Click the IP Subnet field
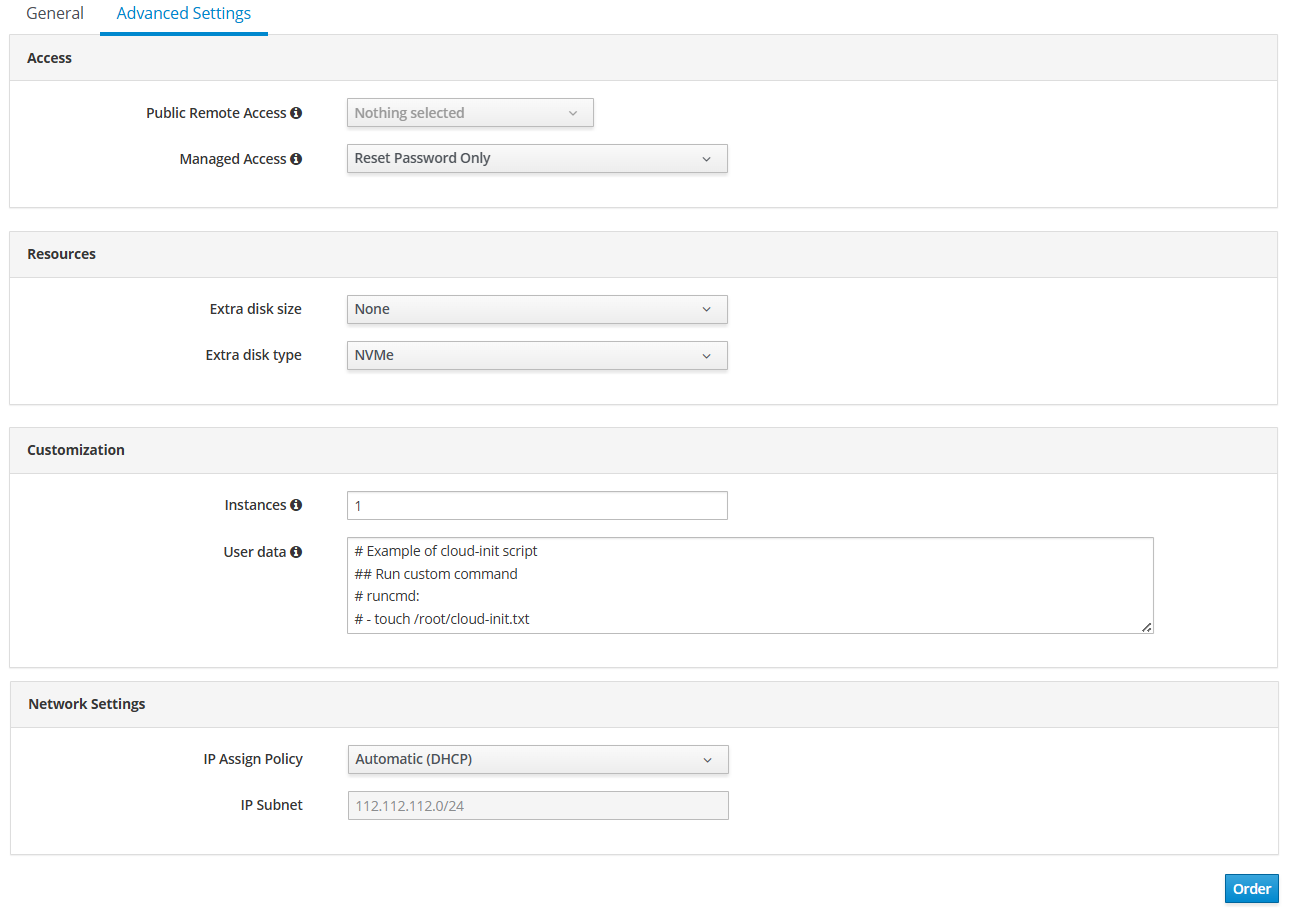1293x920 pixels. [538, 805]
